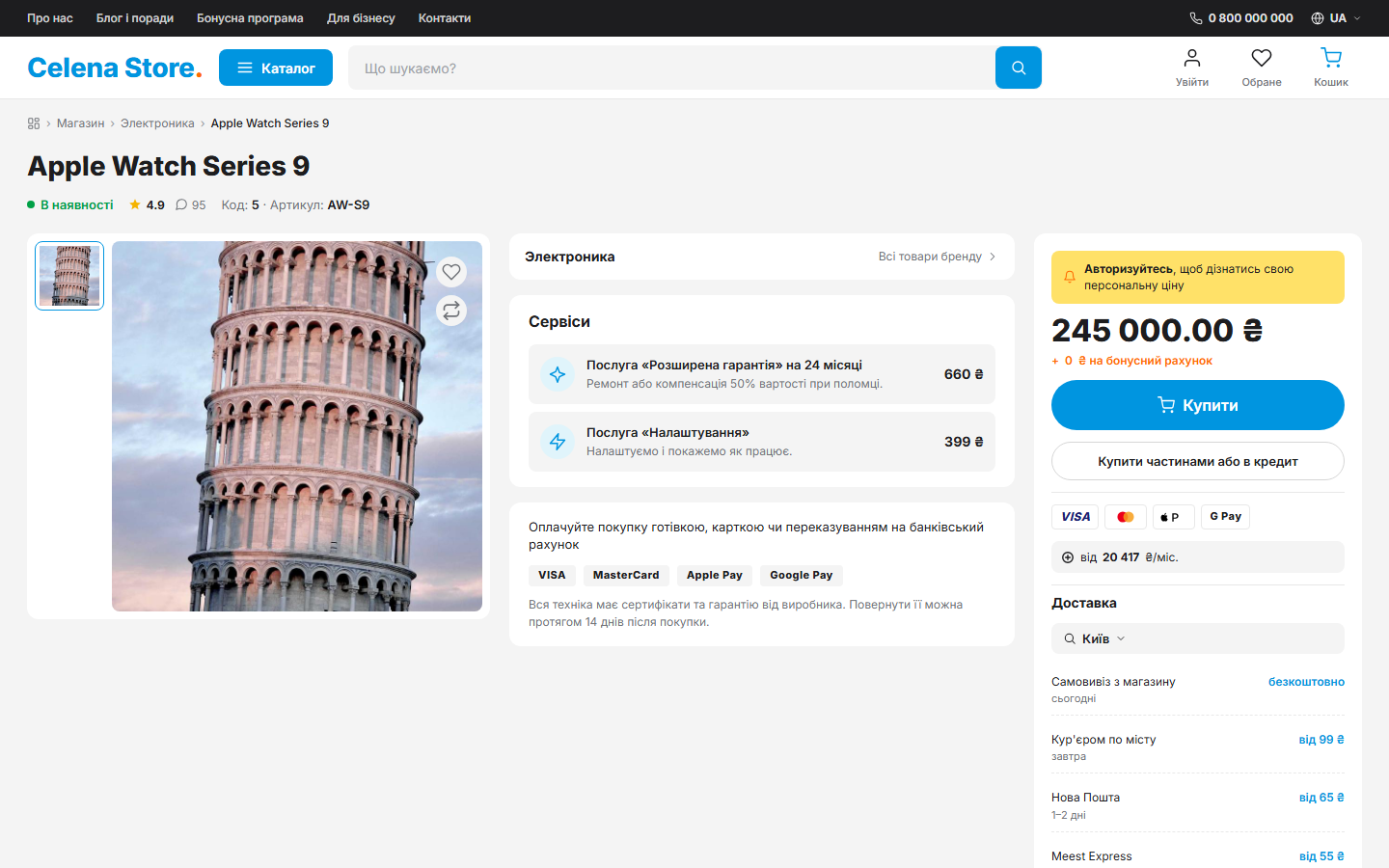The height and width of the screenshot is (868, 1389).
Task: Click the безкоштовно pickup price
Action: pyautogui.click(x=1306, y=682)
